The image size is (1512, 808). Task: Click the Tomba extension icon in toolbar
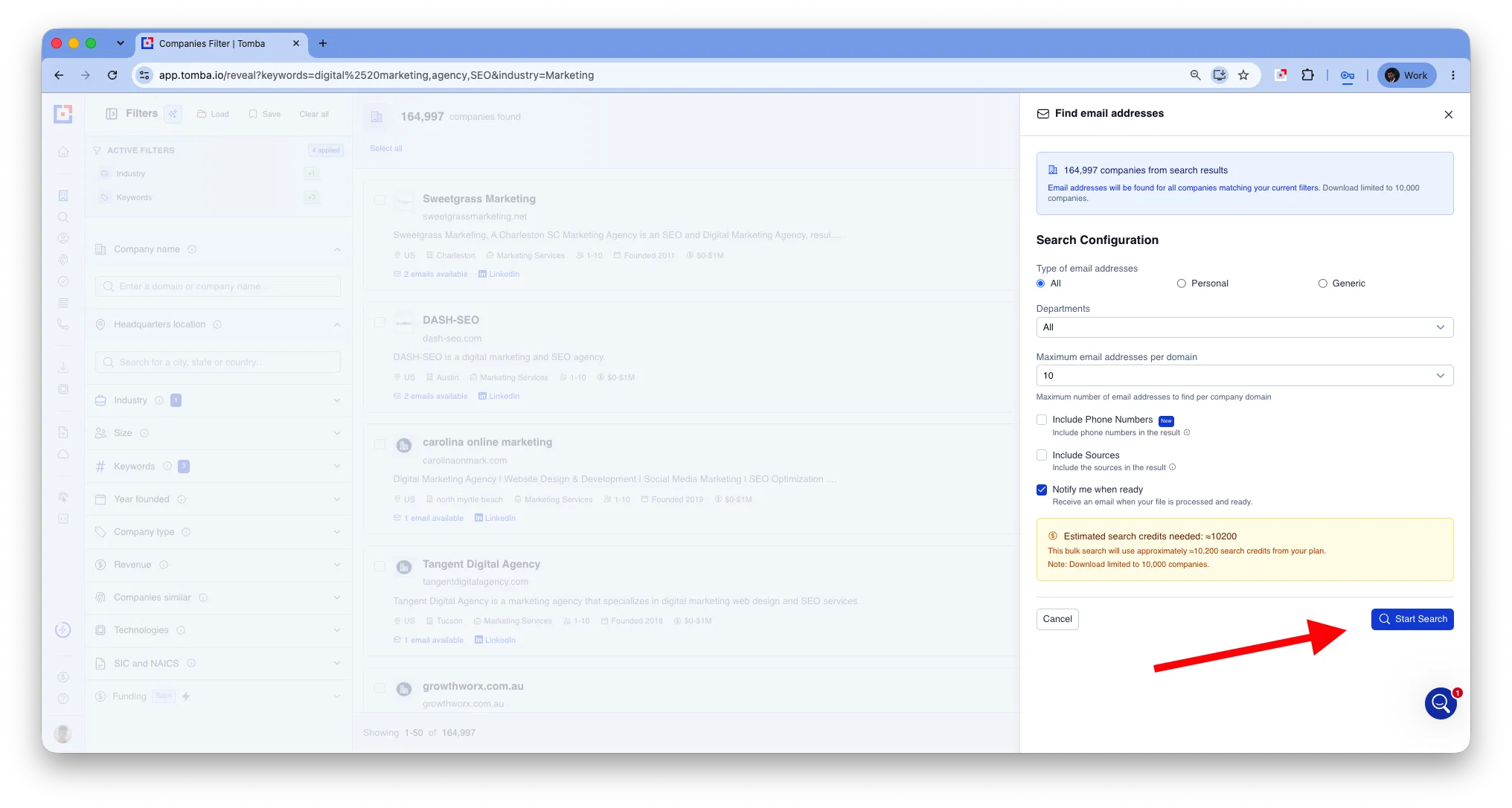click(1281, 75)
